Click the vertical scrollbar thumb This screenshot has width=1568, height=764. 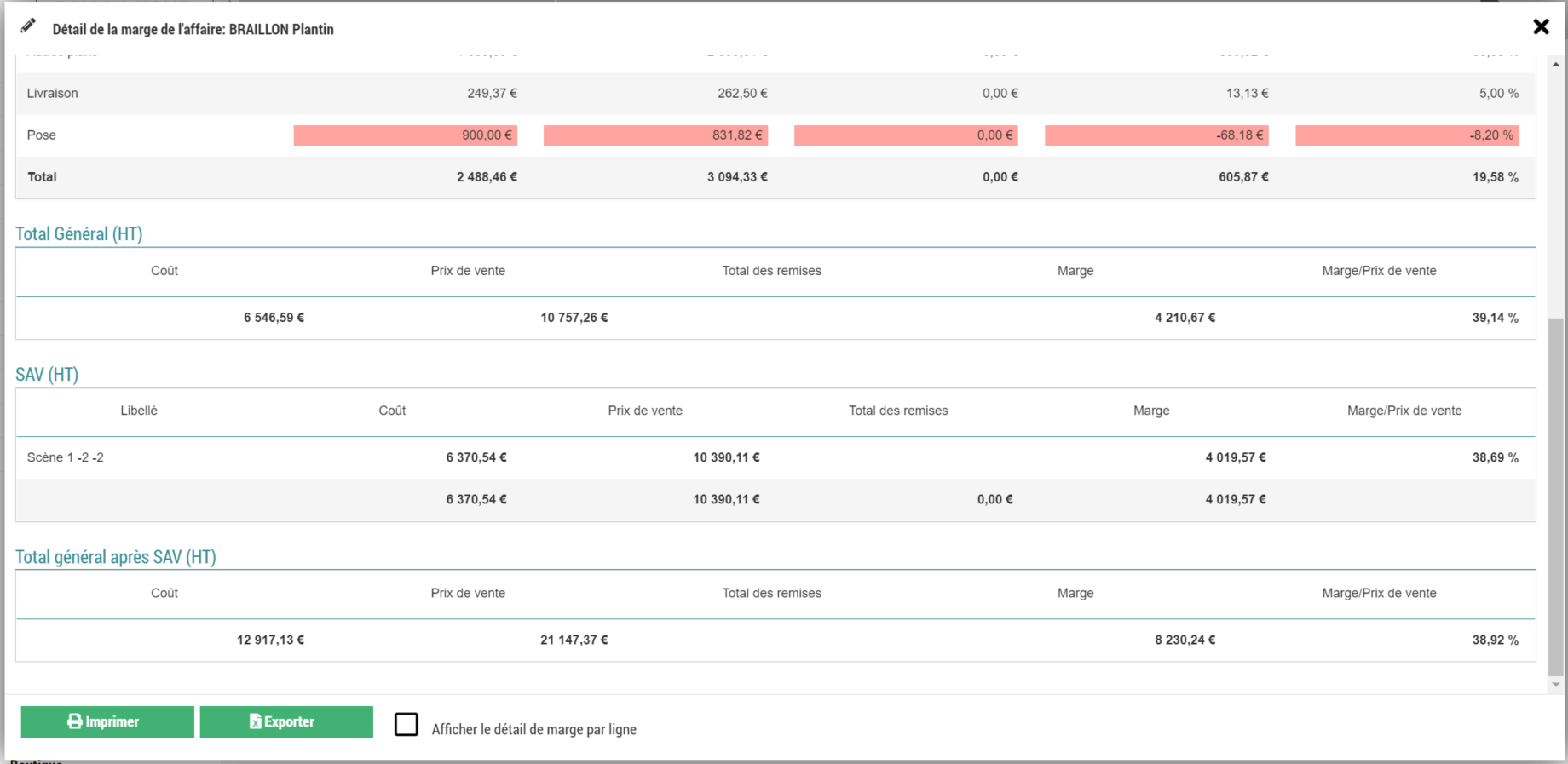tap(1556, 494)
